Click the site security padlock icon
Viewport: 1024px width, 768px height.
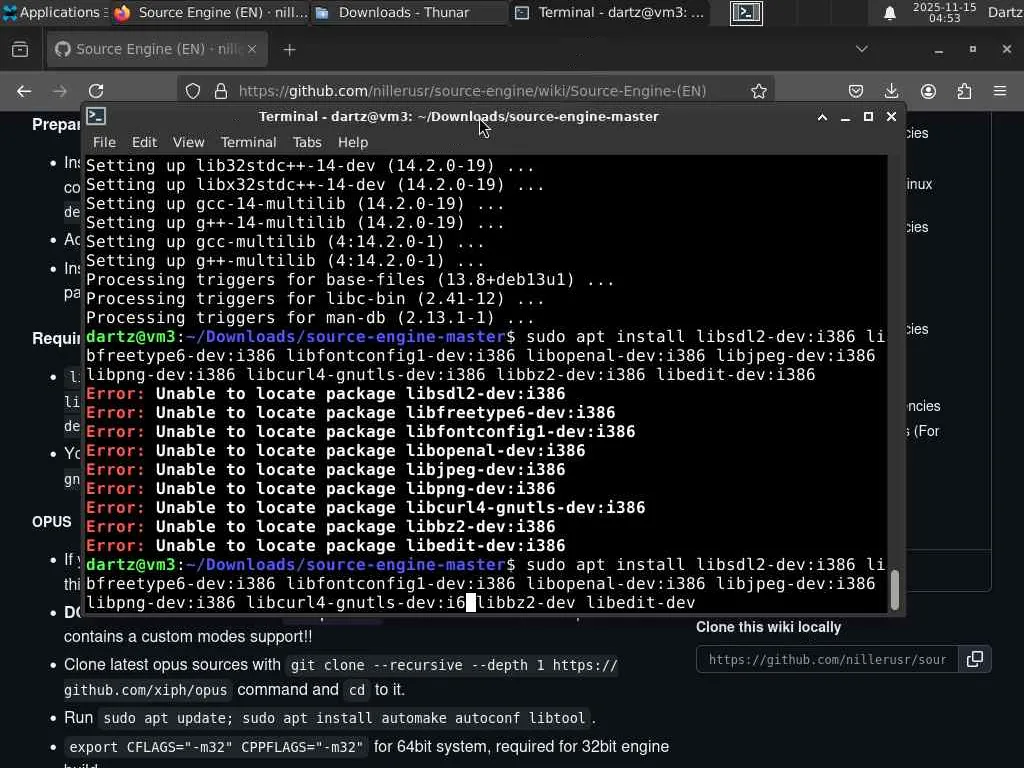(x=221, y=91)
